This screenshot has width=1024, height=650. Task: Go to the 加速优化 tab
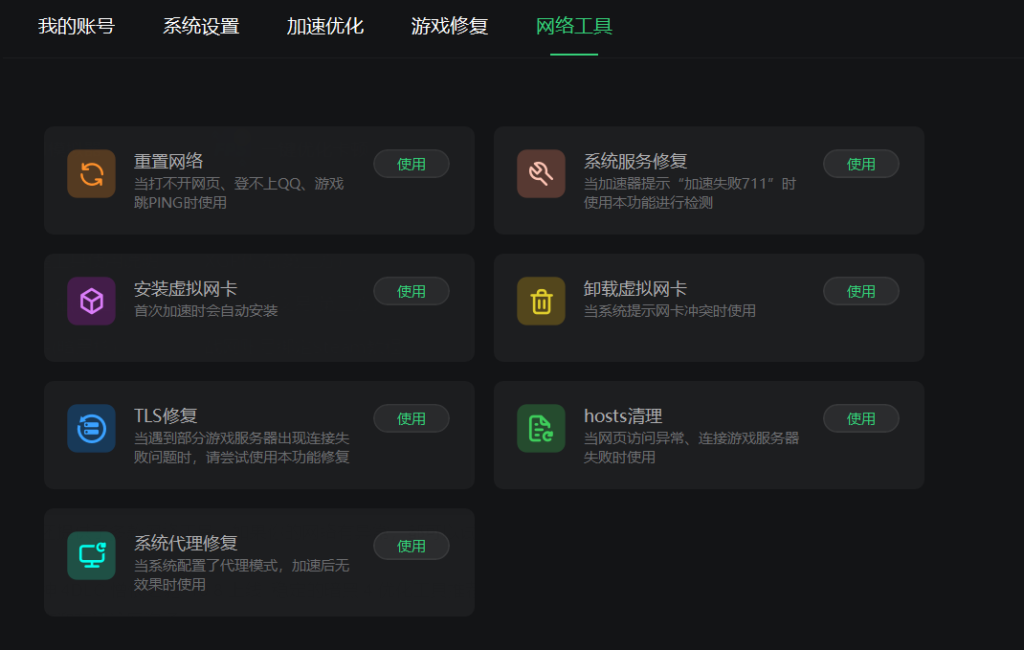[x=325, y=26]
